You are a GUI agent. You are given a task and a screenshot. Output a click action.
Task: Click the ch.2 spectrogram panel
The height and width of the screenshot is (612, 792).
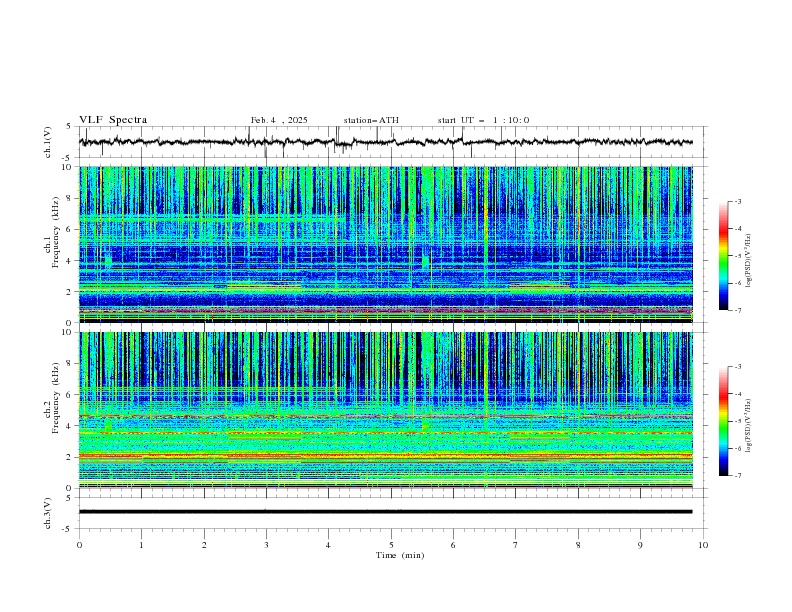[x=385, y=410]
